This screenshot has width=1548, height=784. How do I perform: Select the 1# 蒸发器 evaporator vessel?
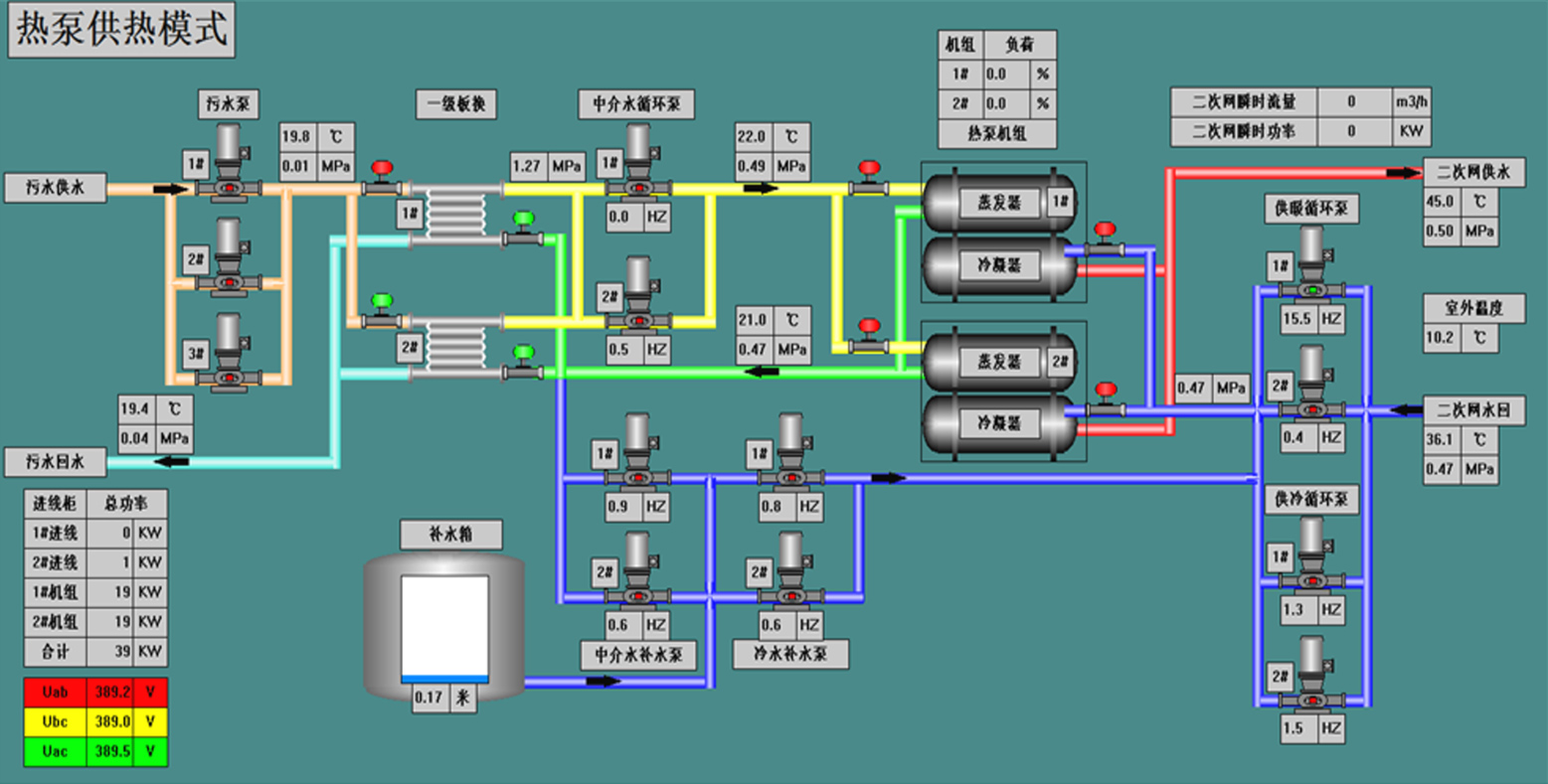pyautogui.click(x=999, y=203)
